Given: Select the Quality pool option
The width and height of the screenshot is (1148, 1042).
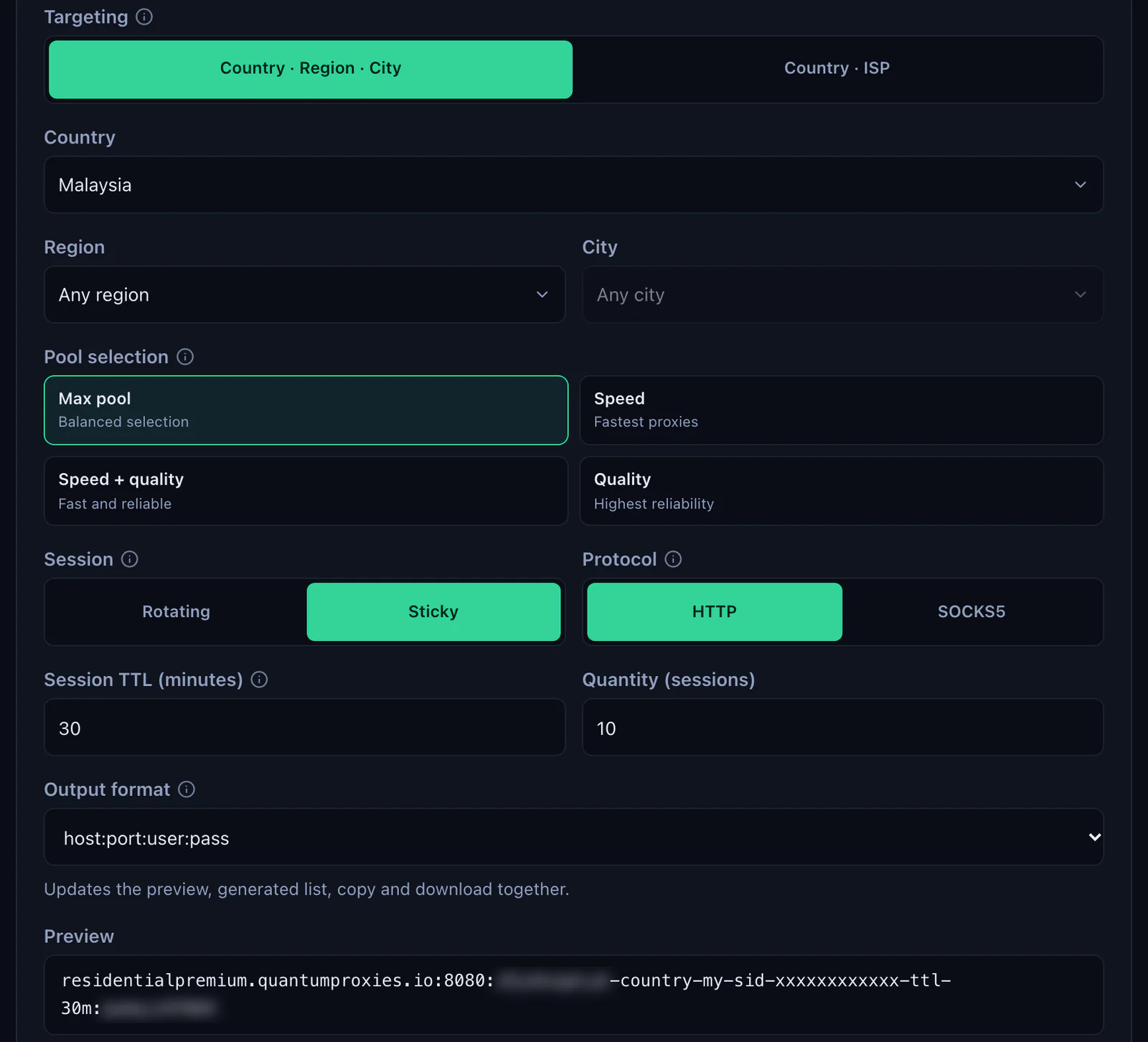Looking at the screenshot, I should click(x=842, y=491).
